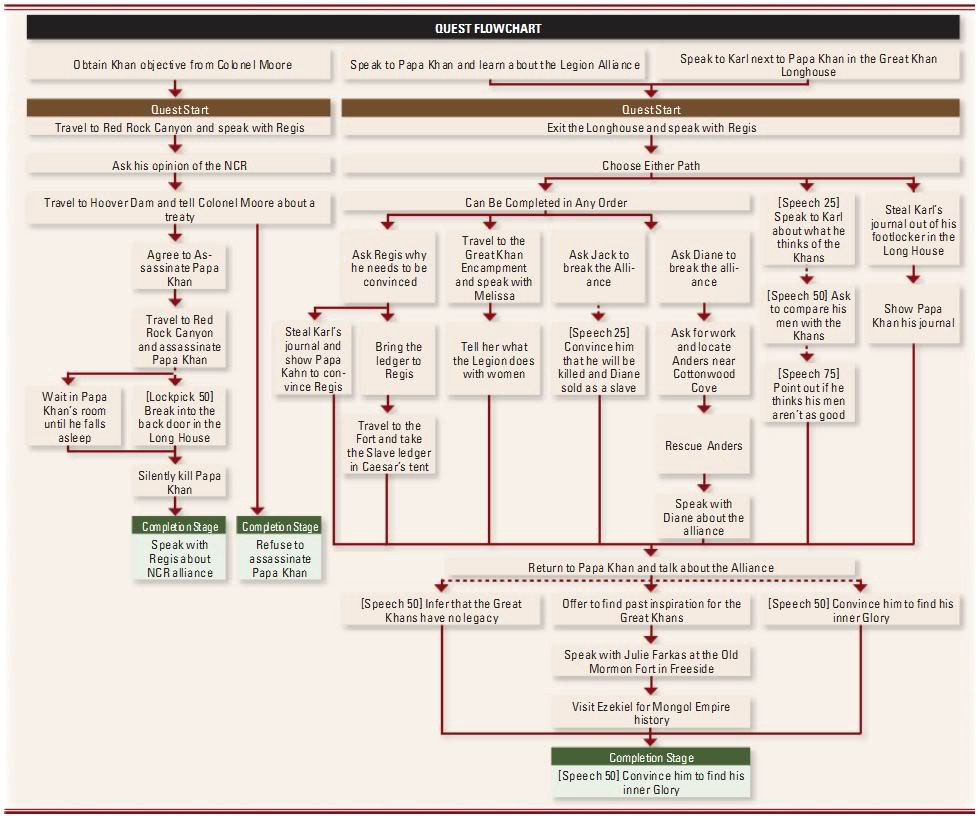Click 'Ask Regis why he needs to be convinced'
Viewport: 979px width, 816px height.
389,268
